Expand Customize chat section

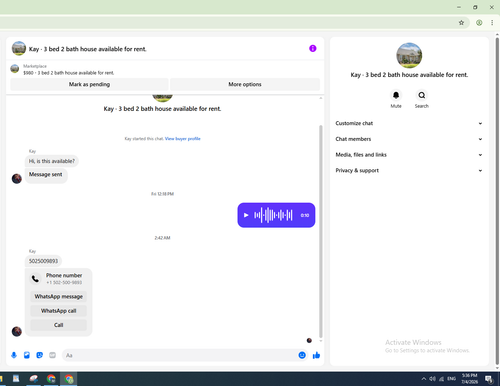tap(409, 123)
